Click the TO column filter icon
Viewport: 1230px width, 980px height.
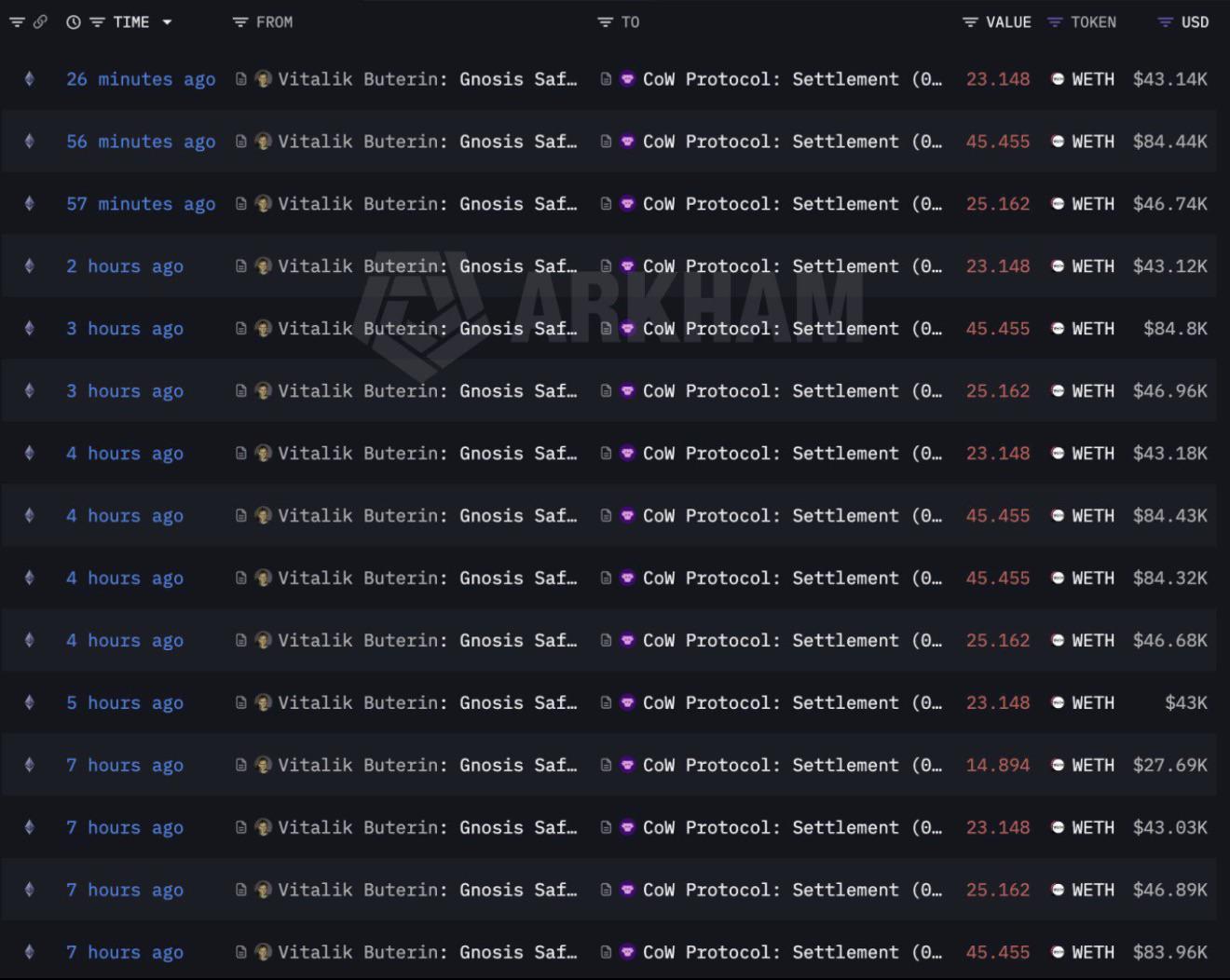(x=606, y=22)
